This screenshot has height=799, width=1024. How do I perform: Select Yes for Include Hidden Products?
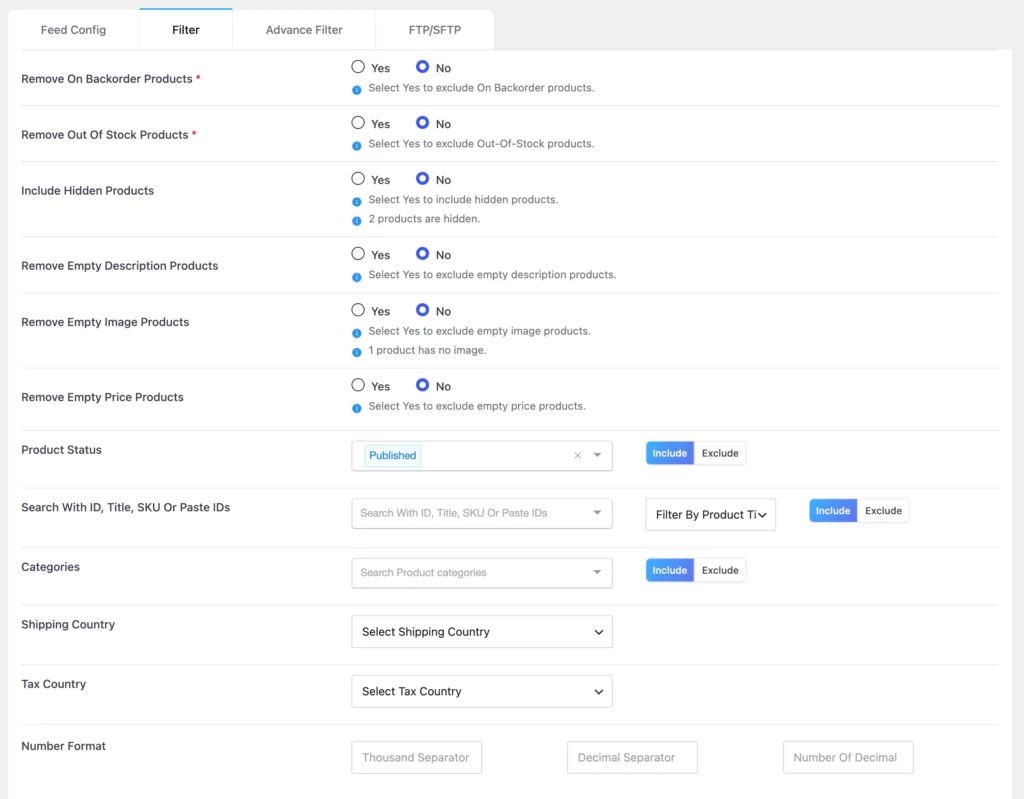point(358,178)
